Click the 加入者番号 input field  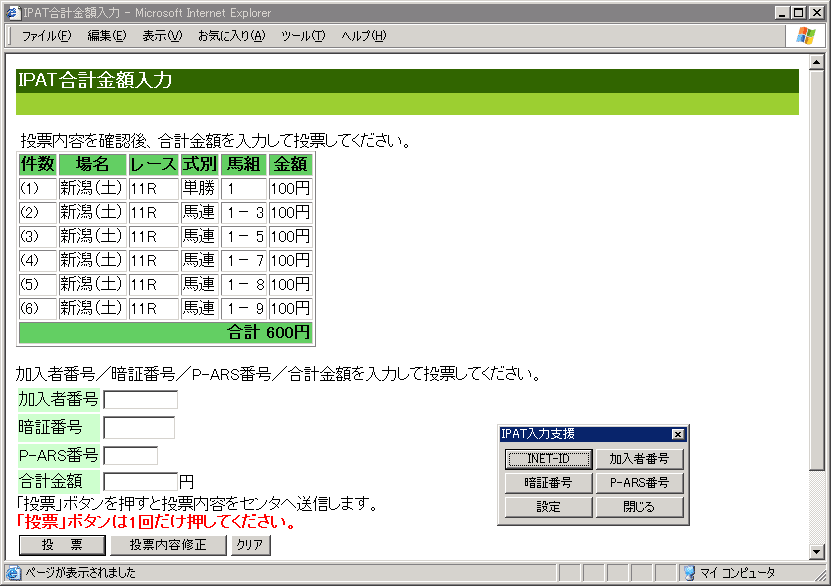140,400
